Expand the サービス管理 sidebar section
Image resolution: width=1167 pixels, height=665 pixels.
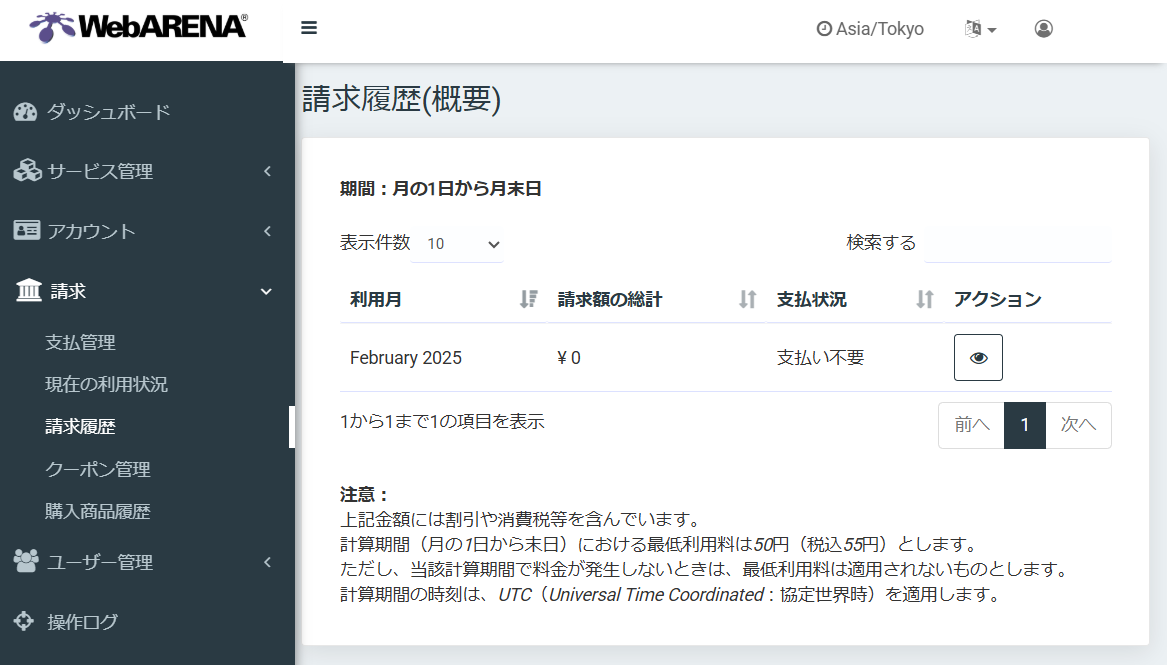(142, 172)
